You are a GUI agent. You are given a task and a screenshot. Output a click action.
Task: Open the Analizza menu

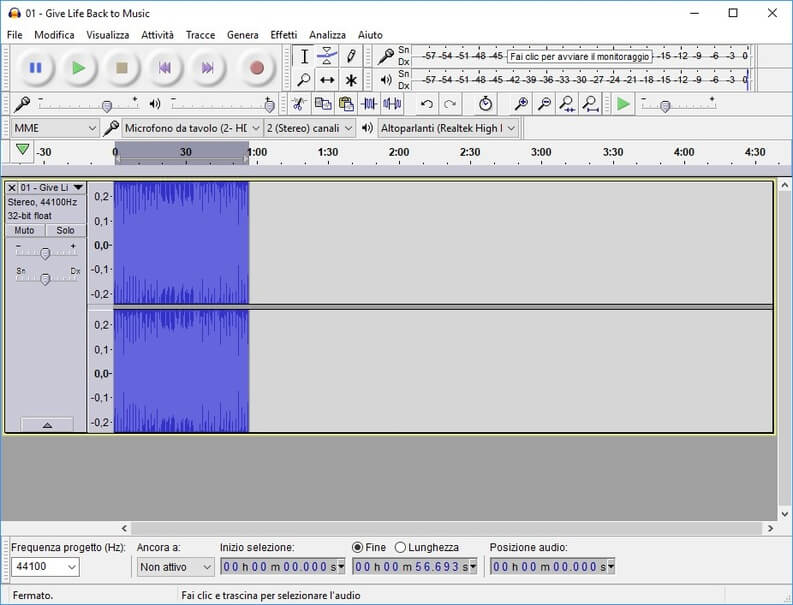click(x=327, y=35)
